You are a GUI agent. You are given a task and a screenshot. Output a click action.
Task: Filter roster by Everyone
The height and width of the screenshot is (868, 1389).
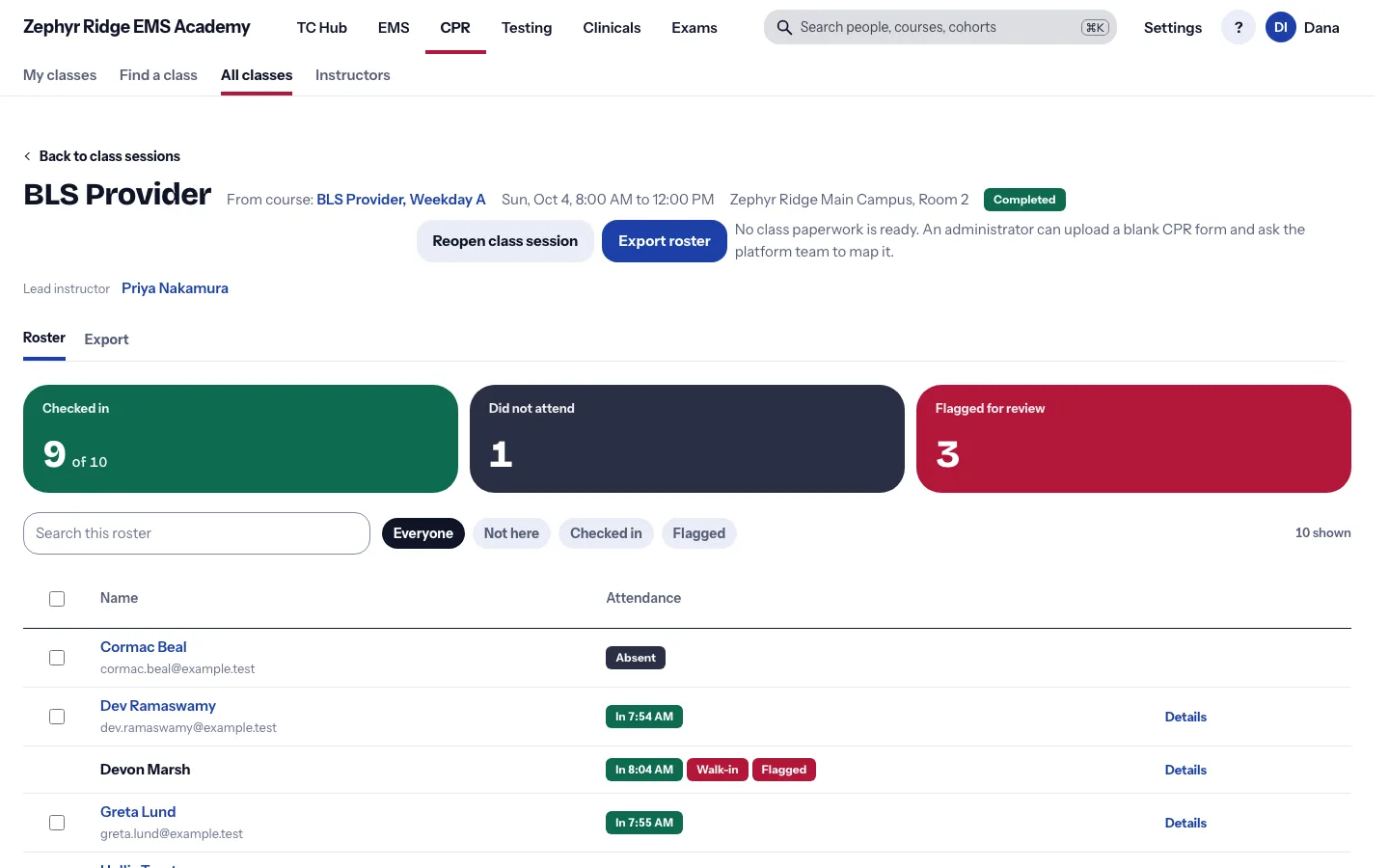(x=423, y=533)
